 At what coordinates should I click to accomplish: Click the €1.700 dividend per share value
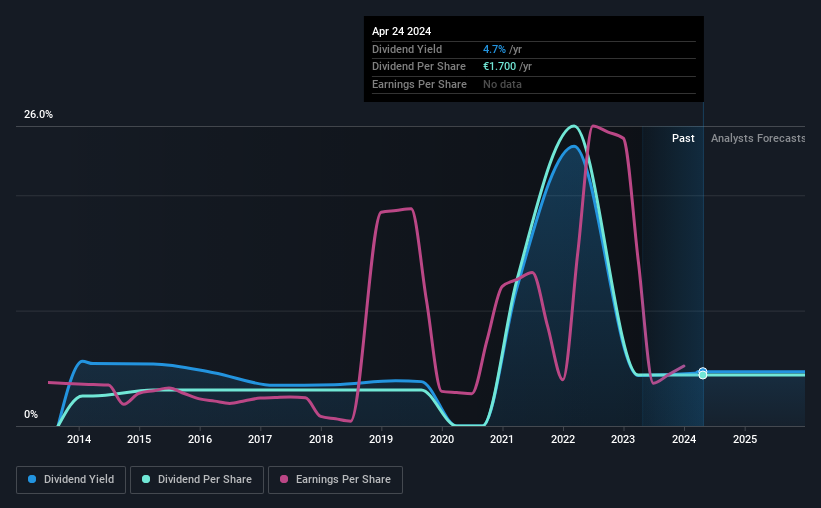[x=500, y=67]
